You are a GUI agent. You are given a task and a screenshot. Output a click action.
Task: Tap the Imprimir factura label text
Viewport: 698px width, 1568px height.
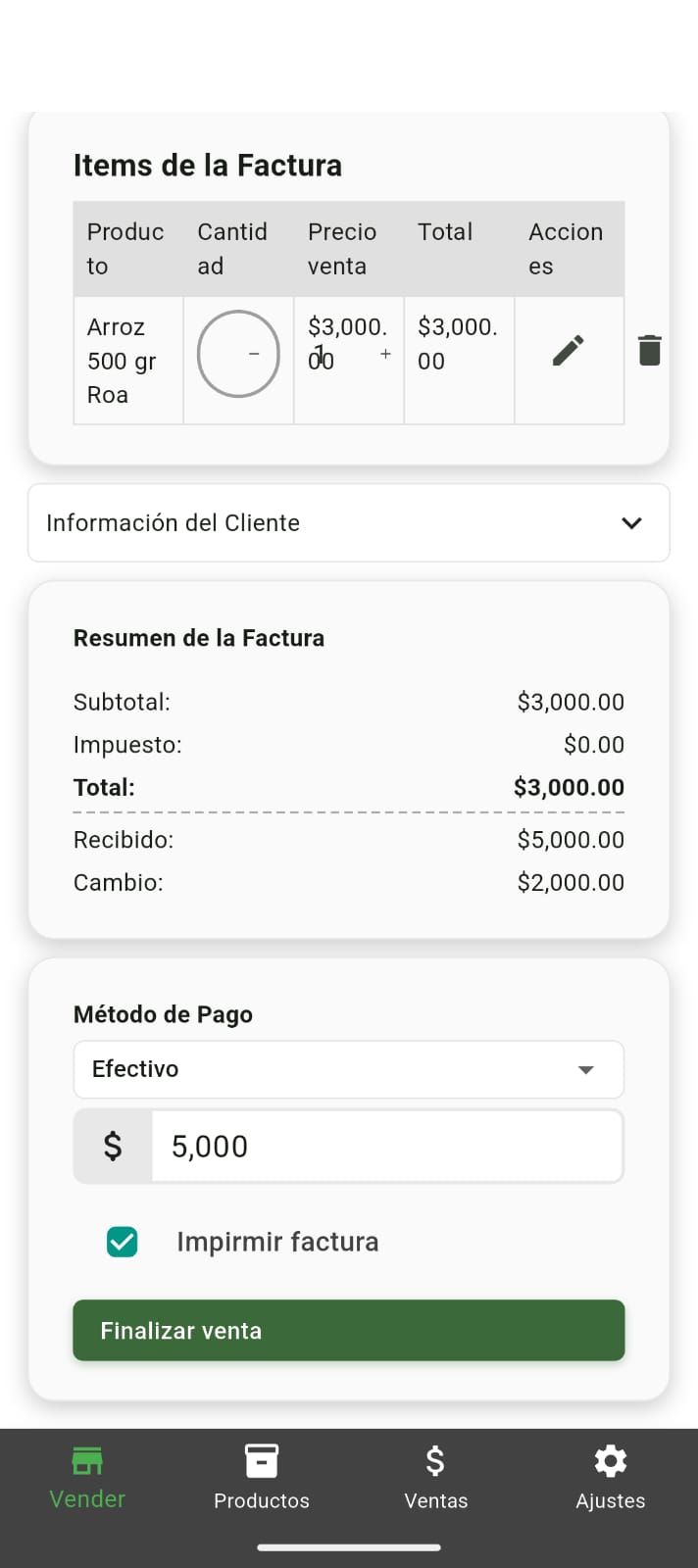pyautogui.click(x=277, y=1242)
